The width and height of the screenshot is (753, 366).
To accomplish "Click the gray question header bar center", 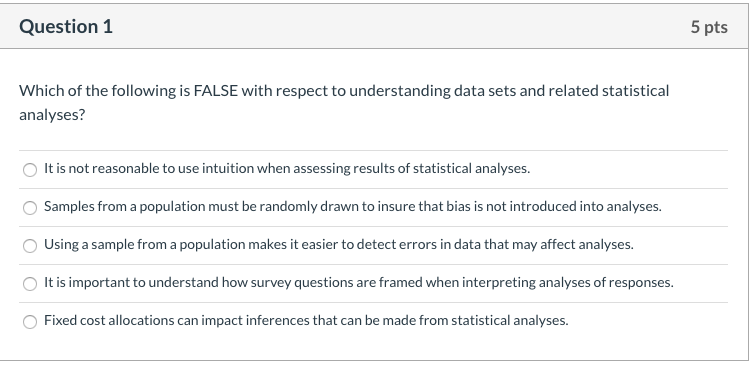I will pyautogui.click(x=374, y=26).
